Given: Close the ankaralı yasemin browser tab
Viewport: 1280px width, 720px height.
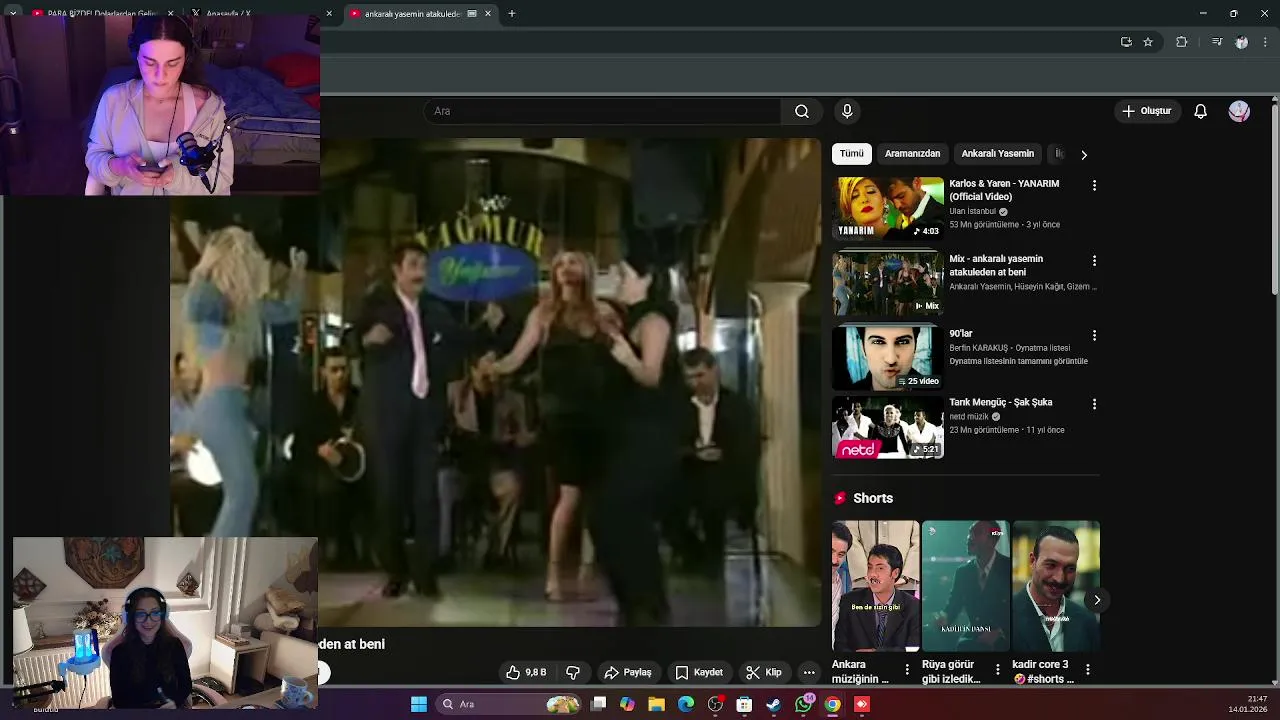Looking at the screenshot, I should [488, 14].
